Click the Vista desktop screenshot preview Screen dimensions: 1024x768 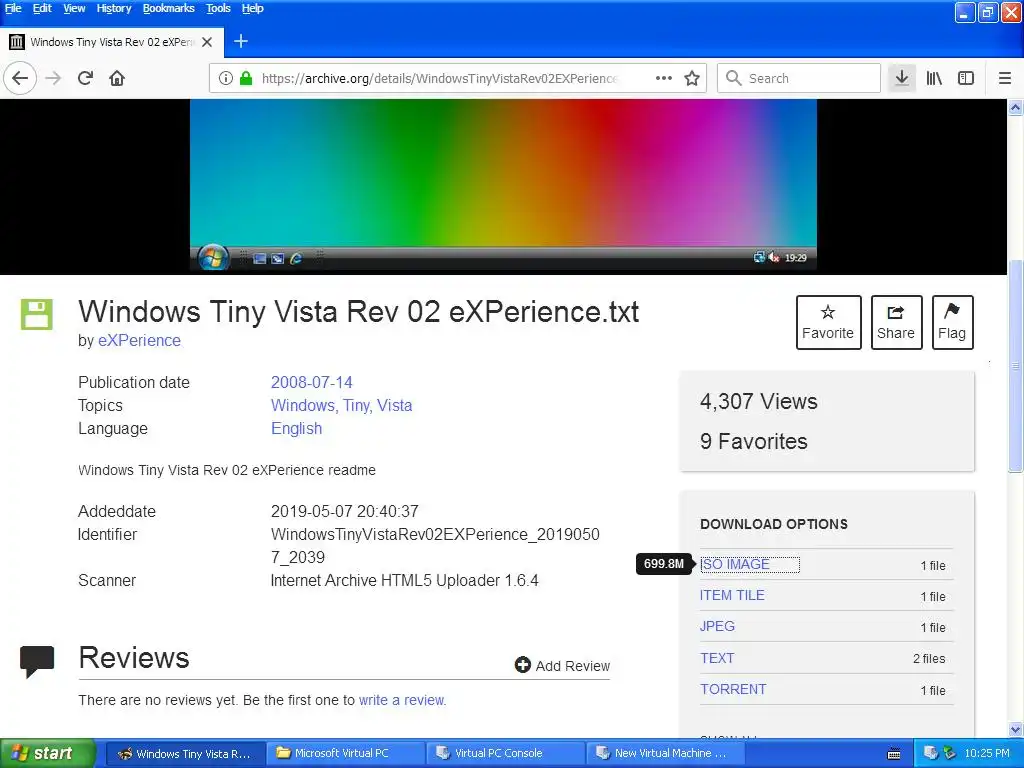(503, 185)
